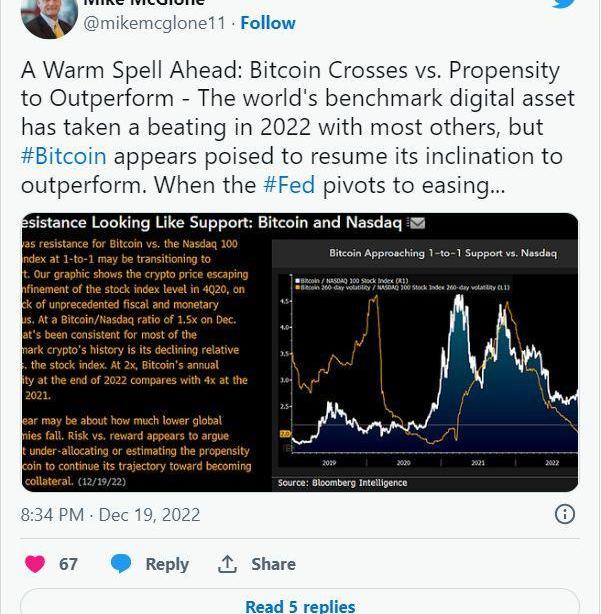Open Mike McGlone's profile avatar
This screenshot has width=601, height=614.
(48, 17)
